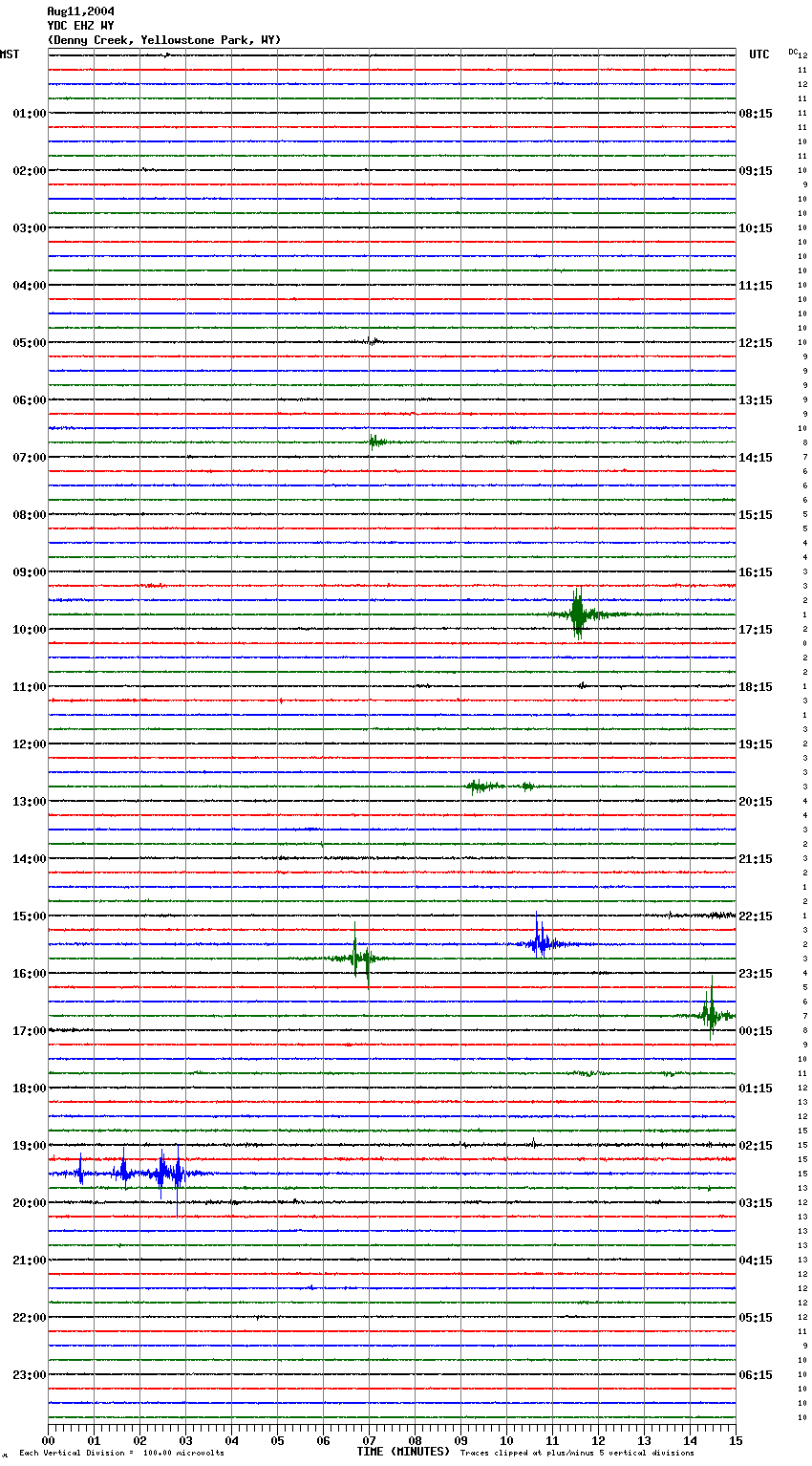This screenshot has height=1466, width=812.
Task: Click minute tick 07 on the time axis
Action: (x=369, y=1440)
